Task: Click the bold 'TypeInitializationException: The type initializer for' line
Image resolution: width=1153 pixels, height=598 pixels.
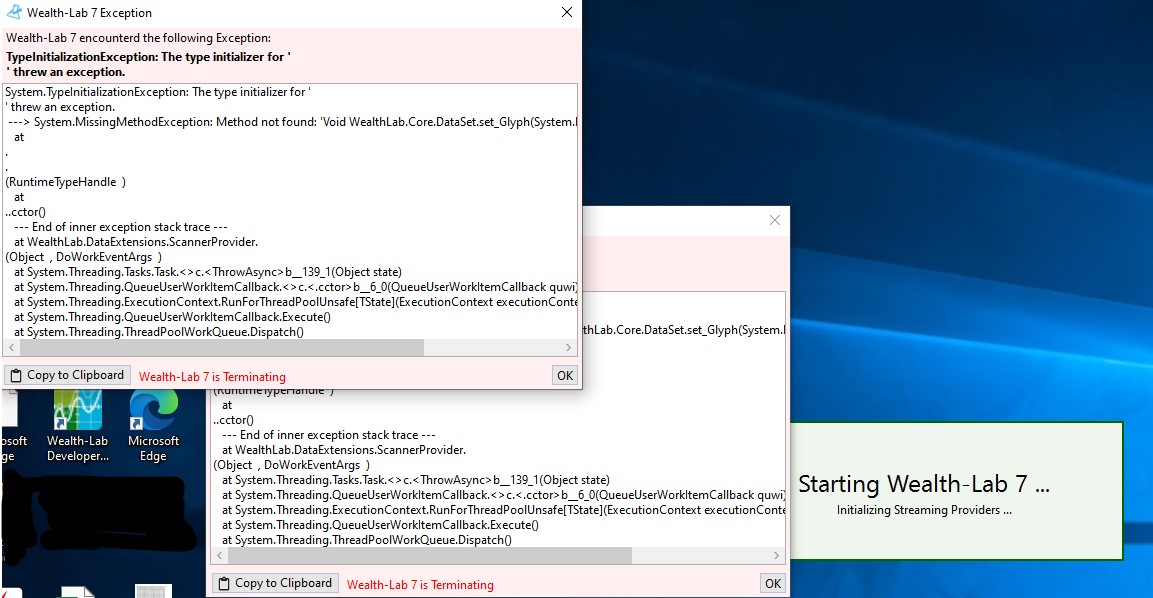Action: click(149, 57)
